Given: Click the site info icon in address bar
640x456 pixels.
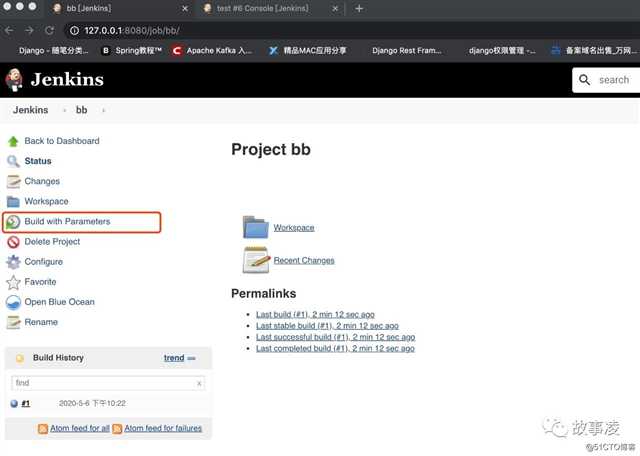Looking at the screenshot, I should [x=74, y=31].
